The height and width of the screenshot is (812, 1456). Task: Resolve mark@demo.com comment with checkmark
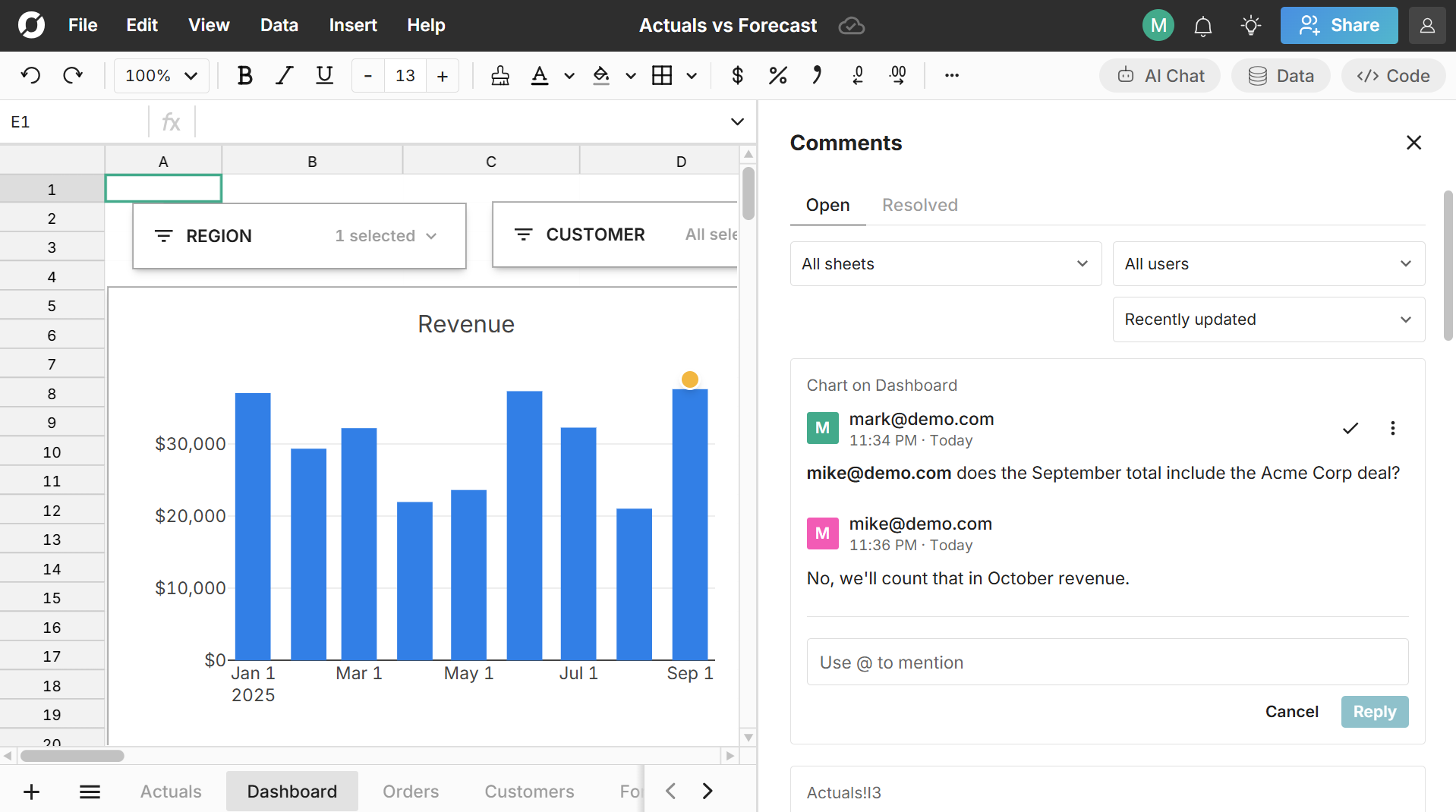1350,428
